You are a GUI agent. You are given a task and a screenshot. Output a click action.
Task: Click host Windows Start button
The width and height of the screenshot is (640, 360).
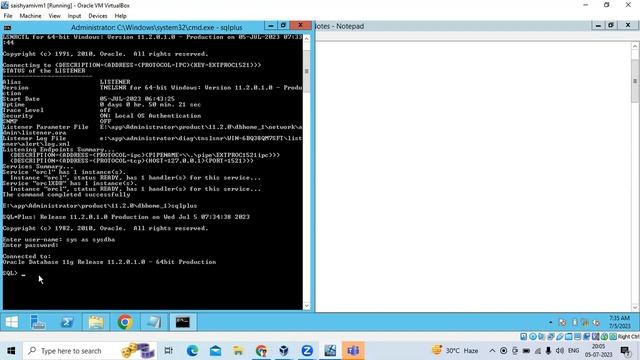(x=11, y=351)
